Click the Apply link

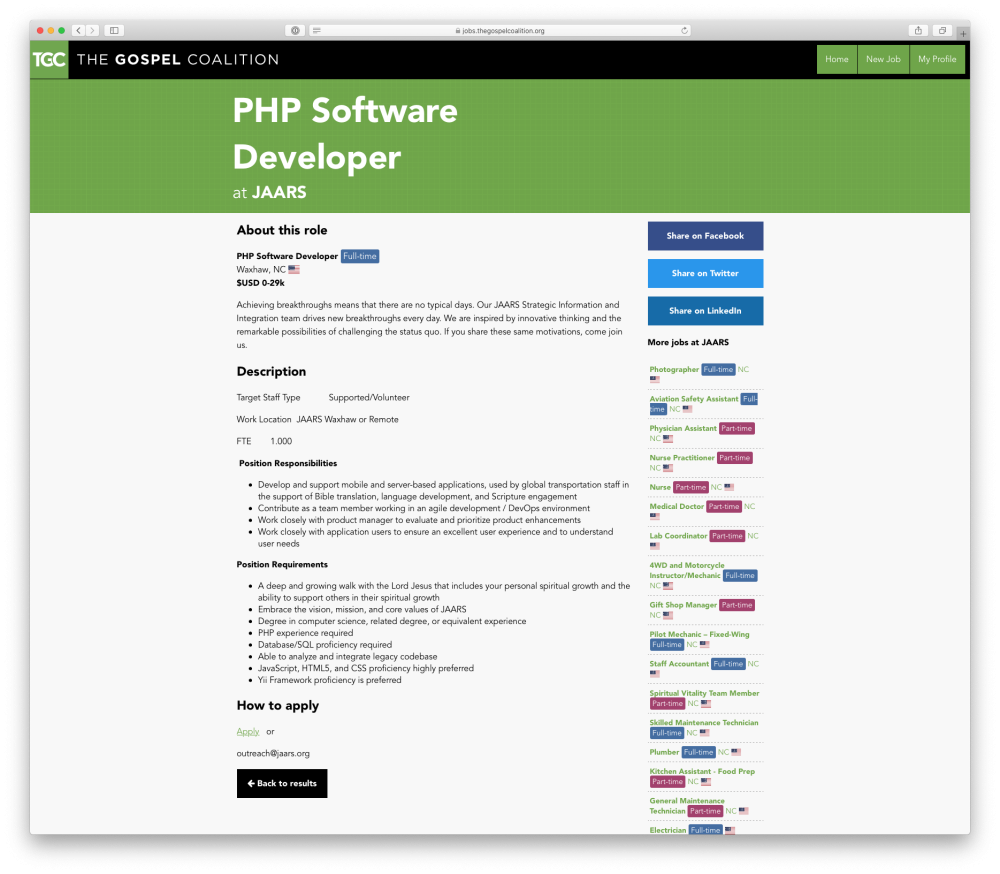[247, 731]
